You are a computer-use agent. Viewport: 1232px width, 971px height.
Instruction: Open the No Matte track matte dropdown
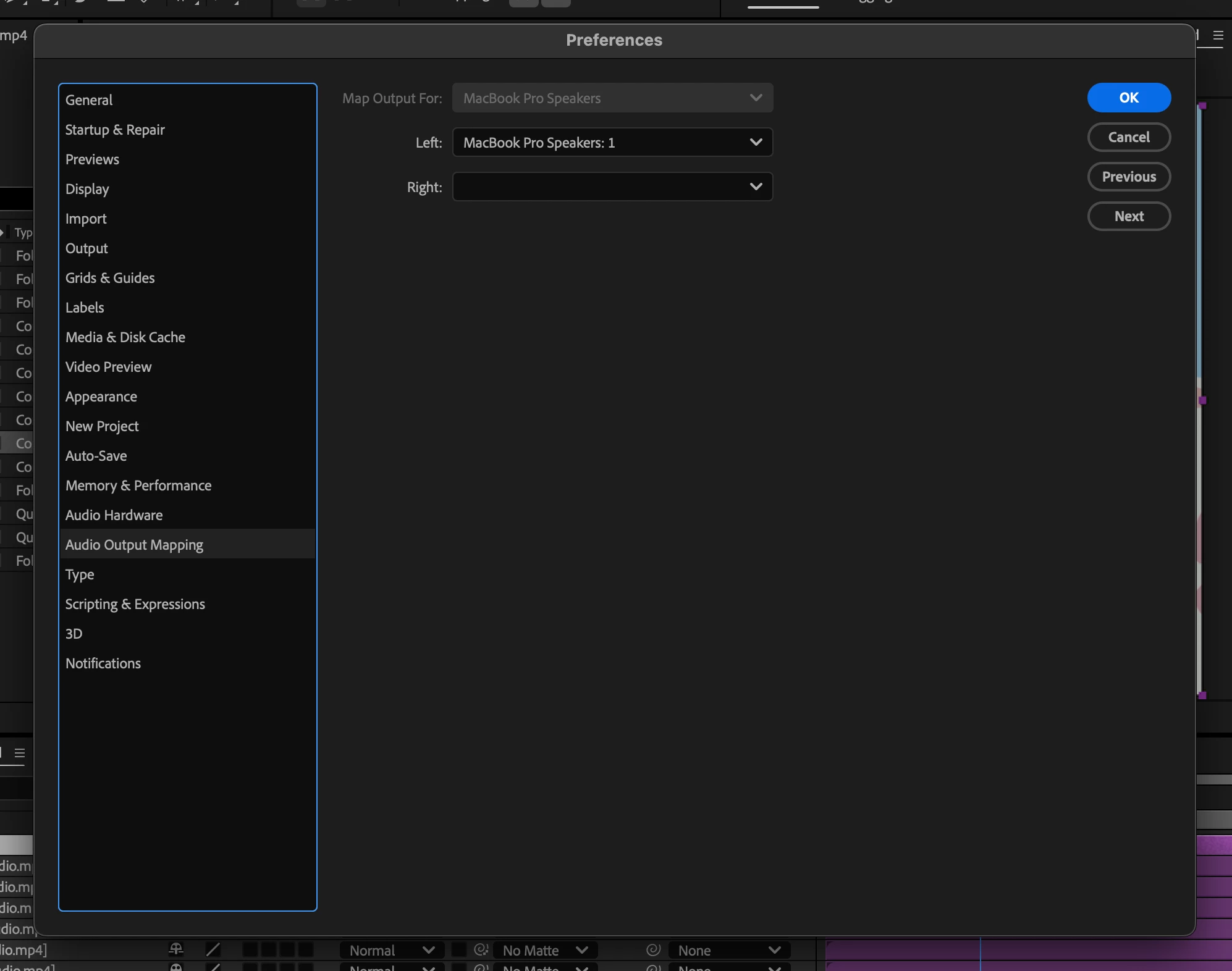point(545,950)
